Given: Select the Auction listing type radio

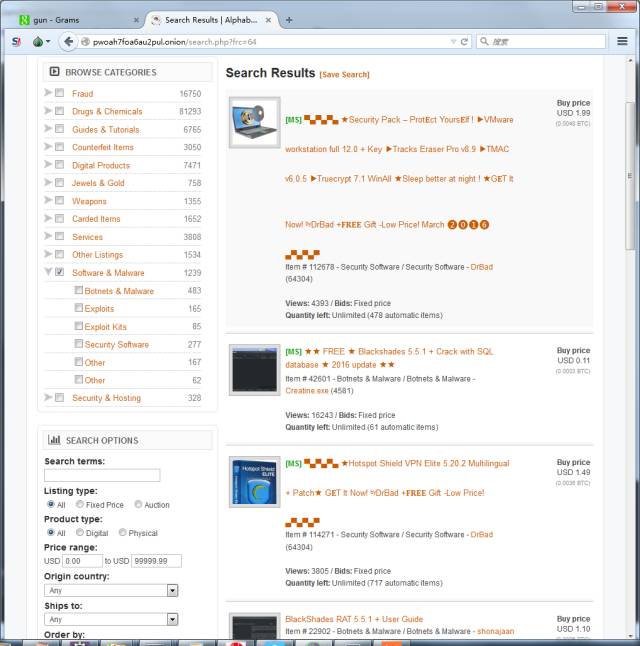Looking at the screenshot, I should pyautogui.click(x=138, y=504).
